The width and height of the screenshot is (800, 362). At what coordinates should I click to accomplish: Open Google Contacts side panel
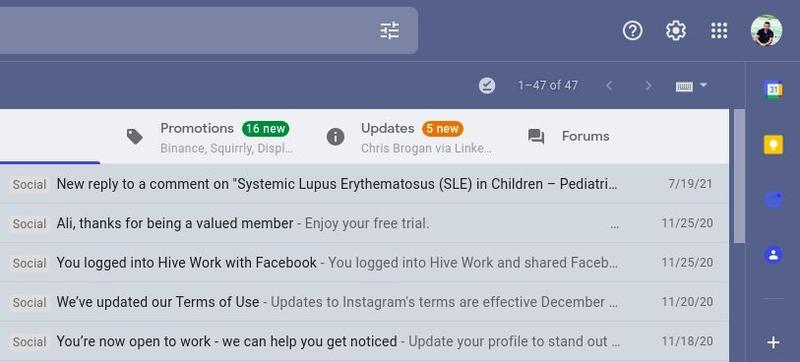tap(773, 254)
